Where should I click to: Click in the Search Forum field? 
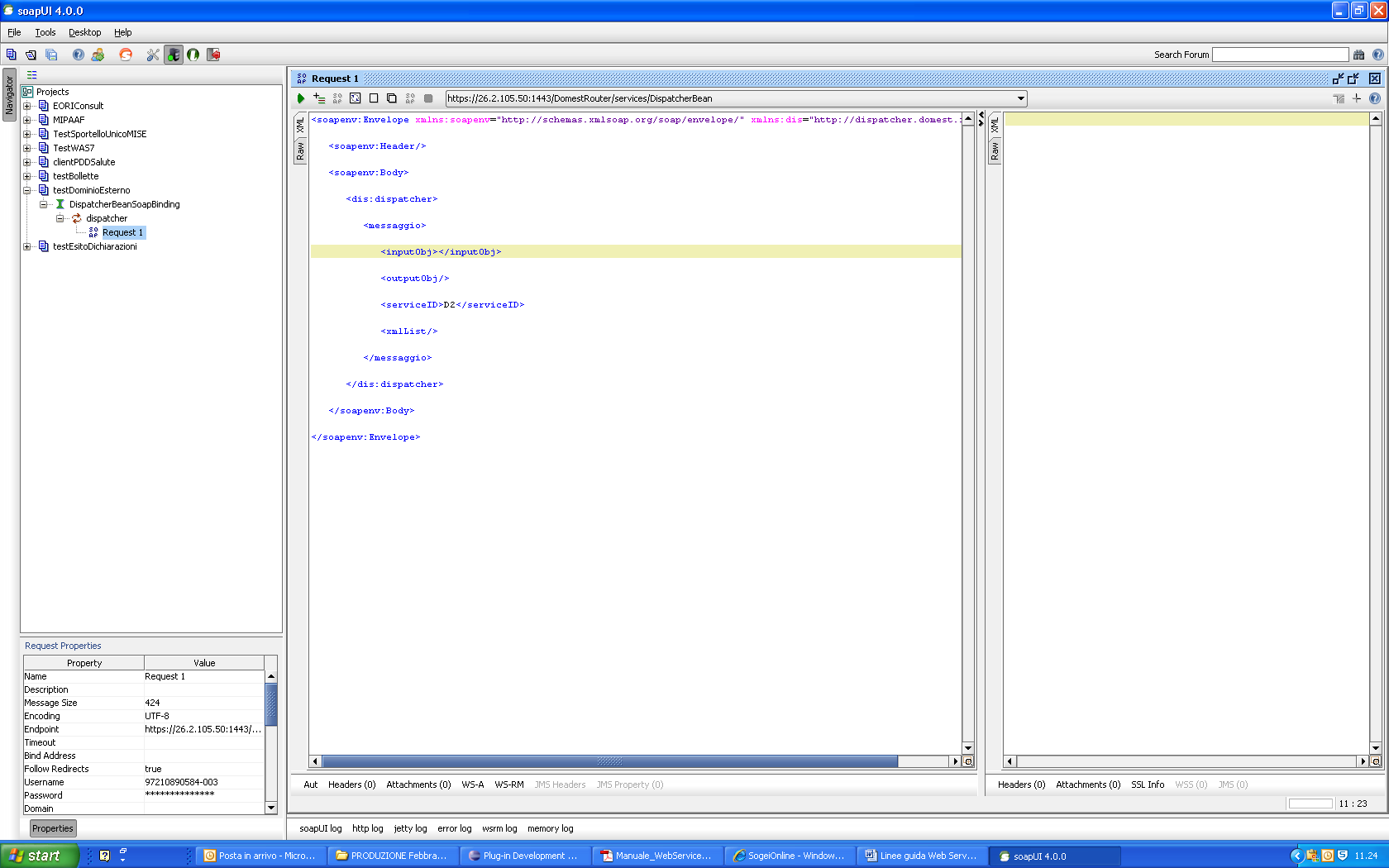pos(1280,55)
